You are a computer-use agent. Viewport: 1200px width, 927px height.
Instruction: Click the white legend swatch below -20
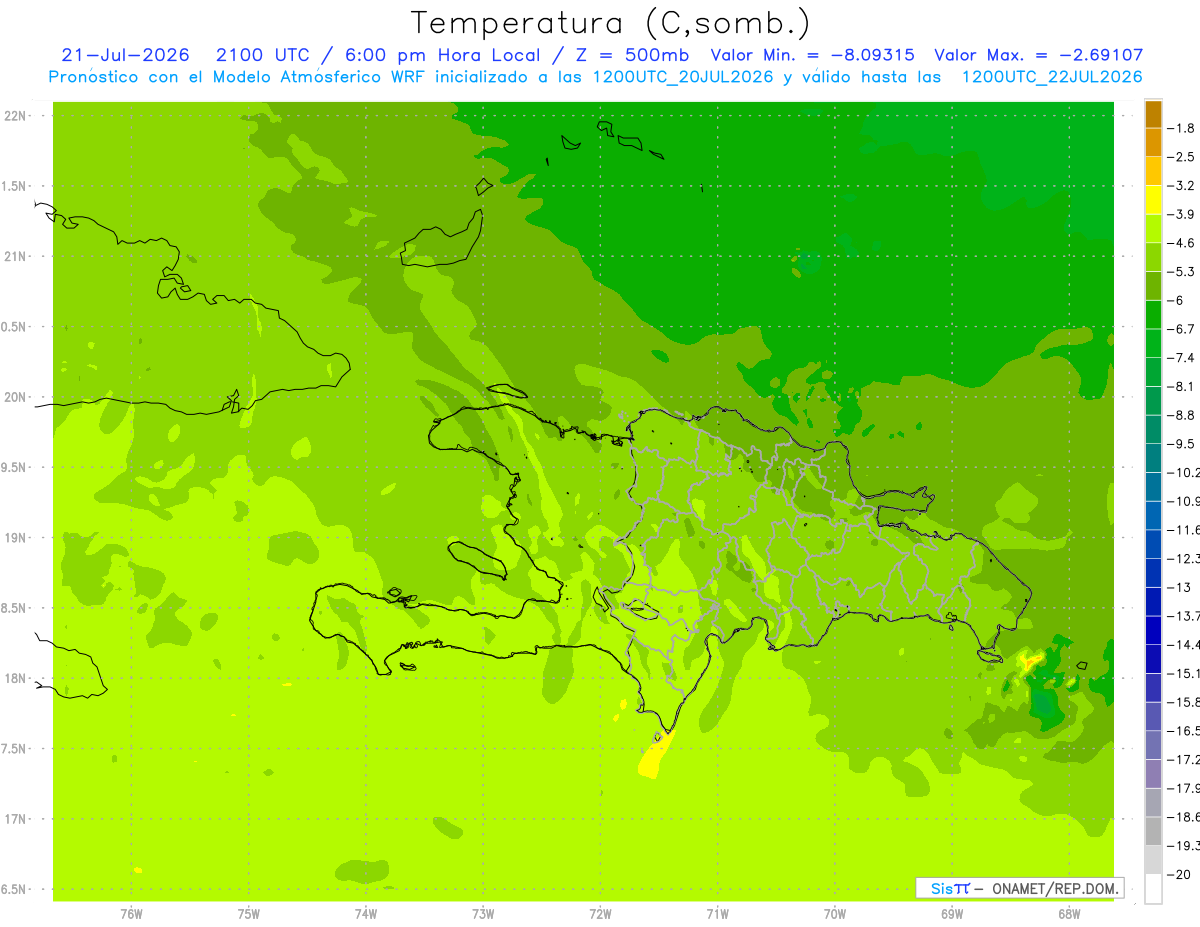[x=1153, y=888]
